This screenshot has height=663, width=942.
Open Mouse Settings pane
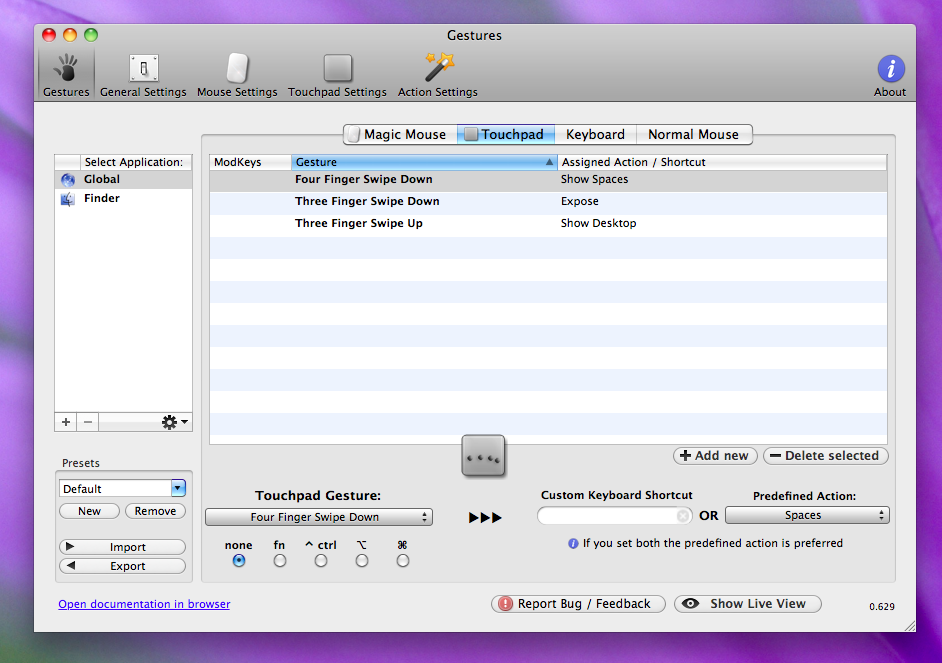pyautogui.click(x=237, y=74)
